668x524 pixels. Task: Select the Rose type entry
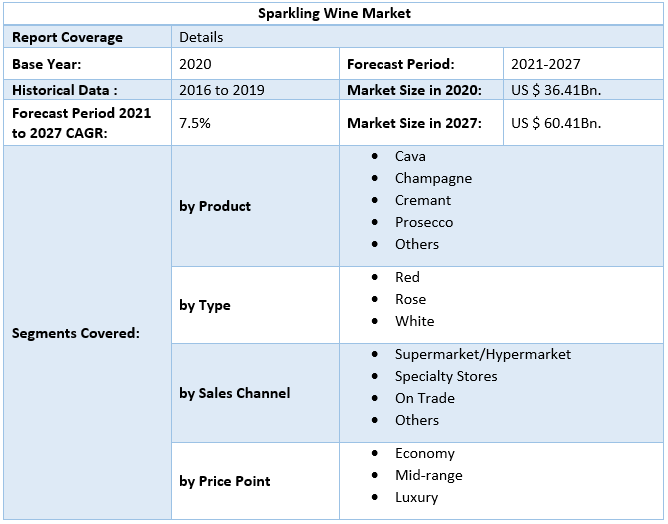(410, 299)
